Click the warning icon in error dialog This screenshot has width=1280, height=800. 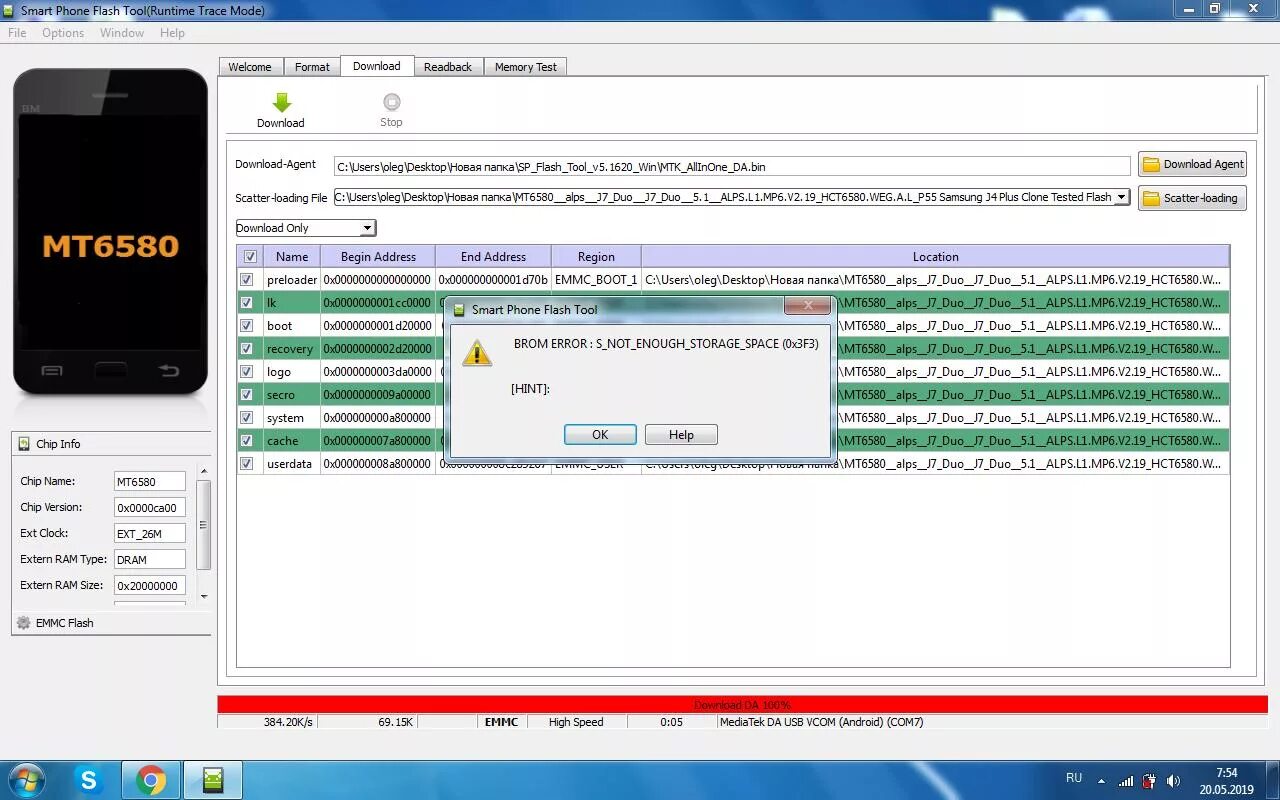(x=477, y=352)
